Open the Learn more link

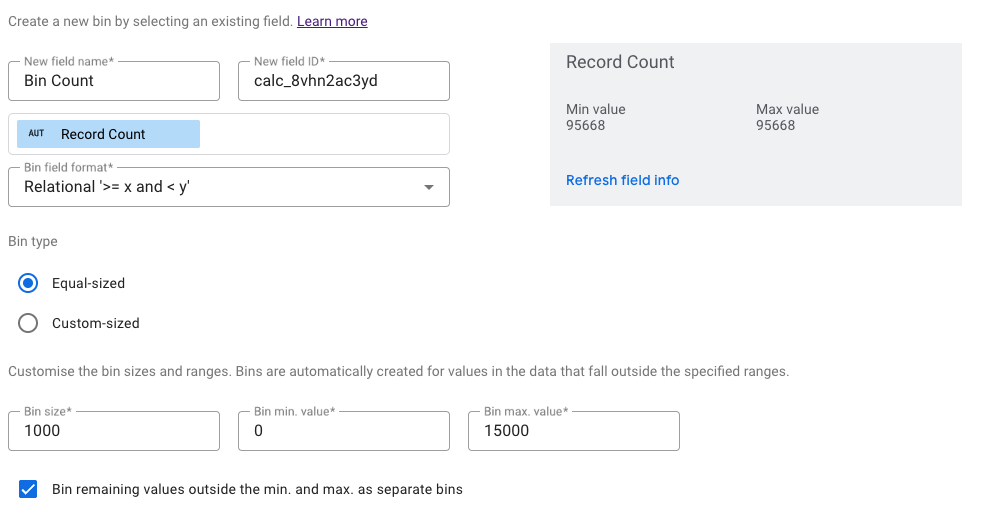[332, 21]
